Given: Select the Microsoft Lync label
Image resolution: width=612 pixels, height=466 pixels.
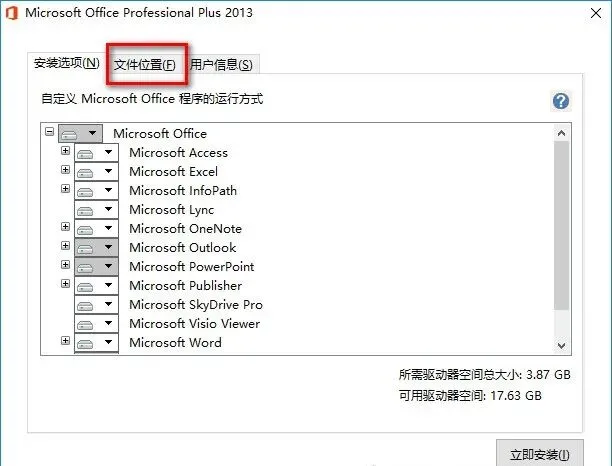Looking at the screenshot, I should [x=172, y=210].
